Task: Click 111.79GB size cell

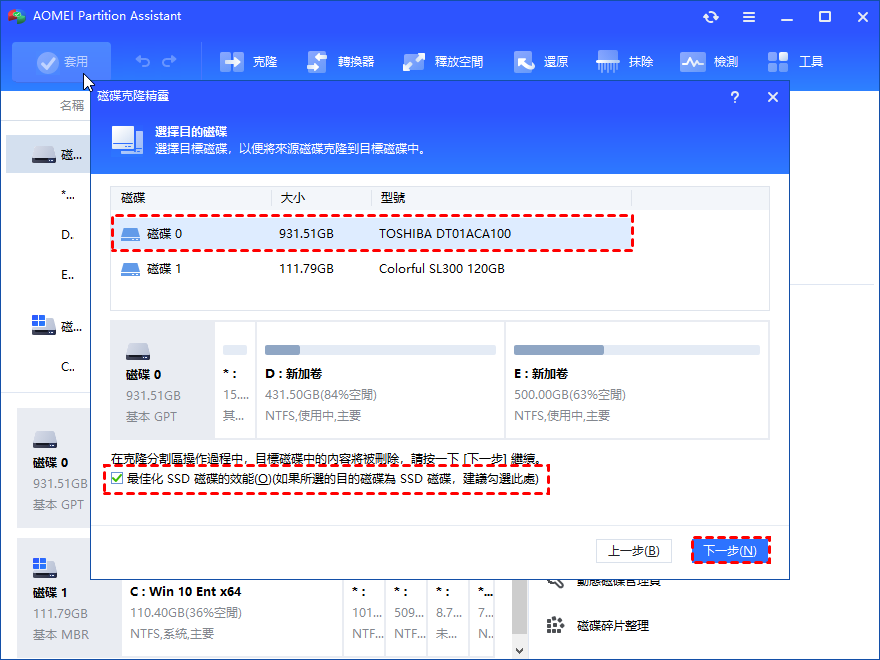Action: [x=306, y=269]
